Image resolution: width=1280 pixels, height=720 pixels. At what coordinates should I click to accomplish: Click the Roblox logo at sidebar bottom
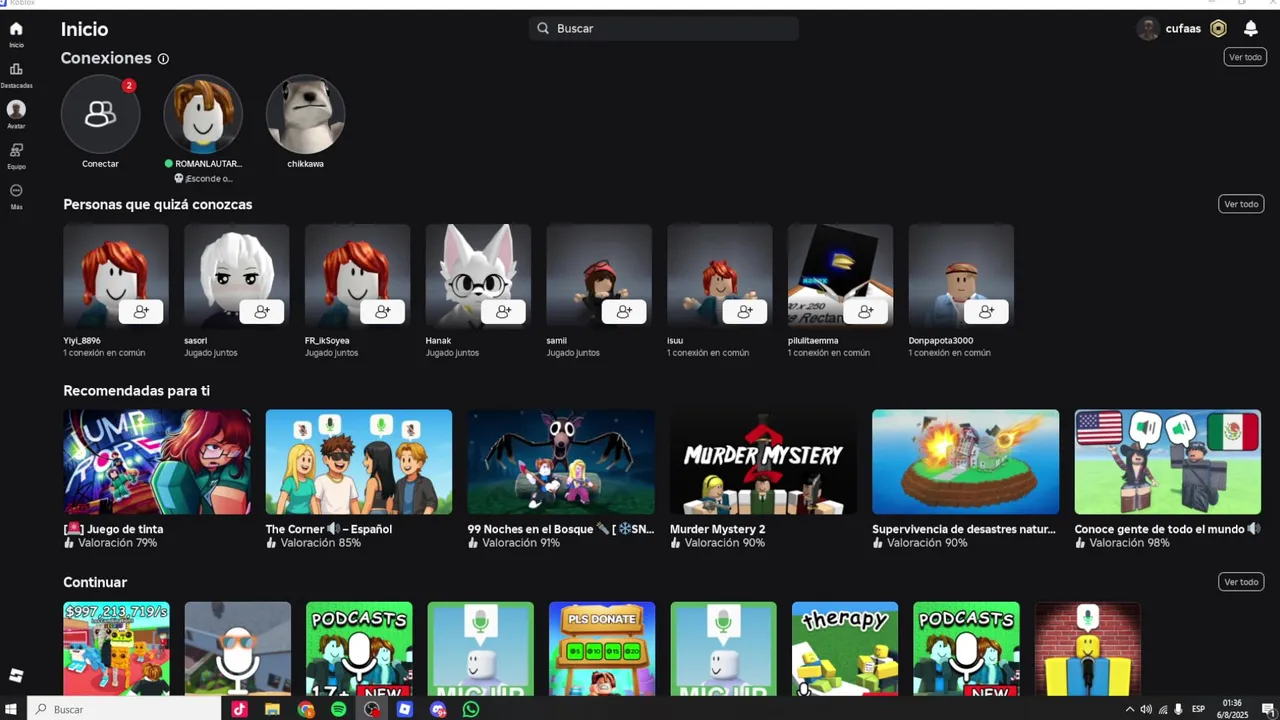click(x=16, y=675)
